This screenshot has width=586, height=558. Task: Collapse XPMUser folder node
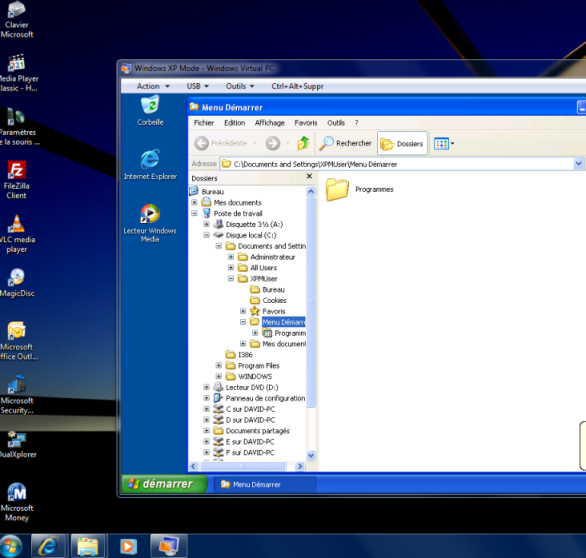tap(231, 278)
